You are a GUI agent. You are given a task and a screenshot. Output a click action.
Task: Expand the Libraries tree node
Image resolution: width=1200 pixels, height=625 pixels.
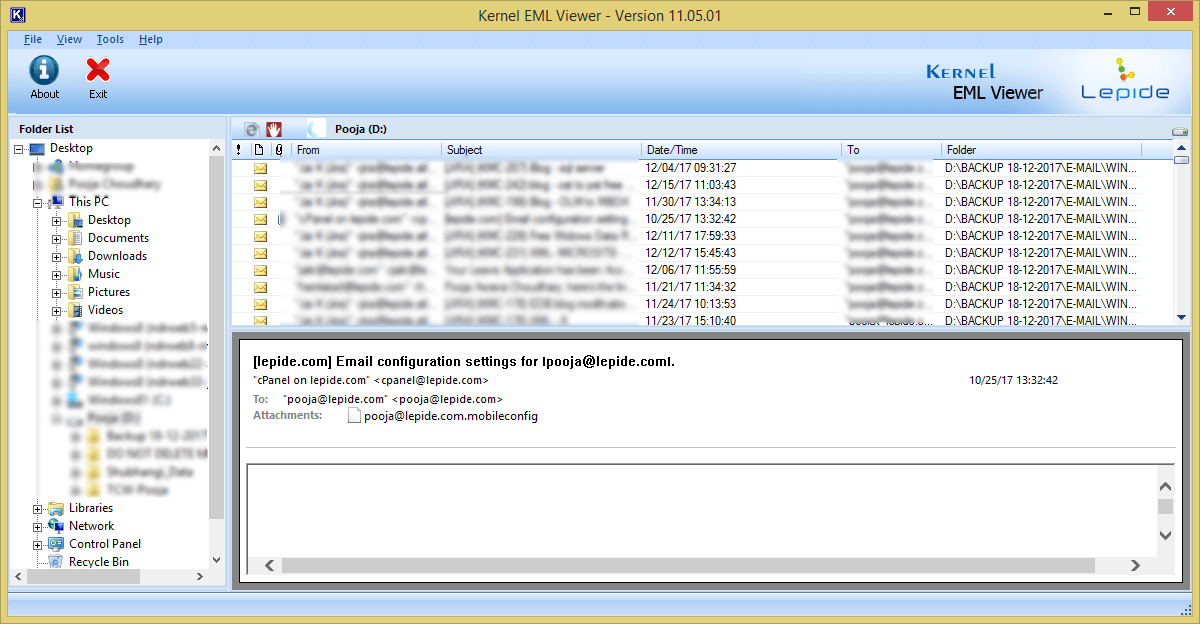click(x=38, y=509)
